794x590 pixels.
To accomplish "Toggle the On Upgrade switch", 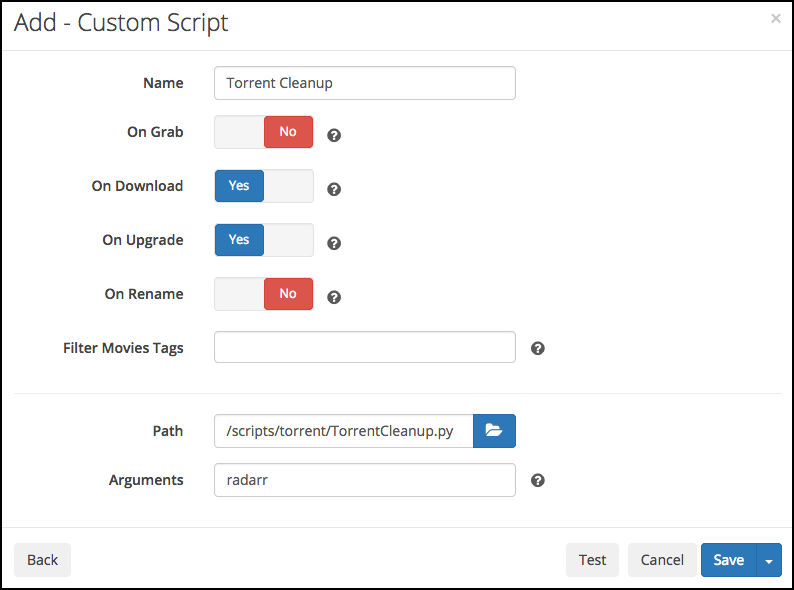I will click(x=264, y=240).
